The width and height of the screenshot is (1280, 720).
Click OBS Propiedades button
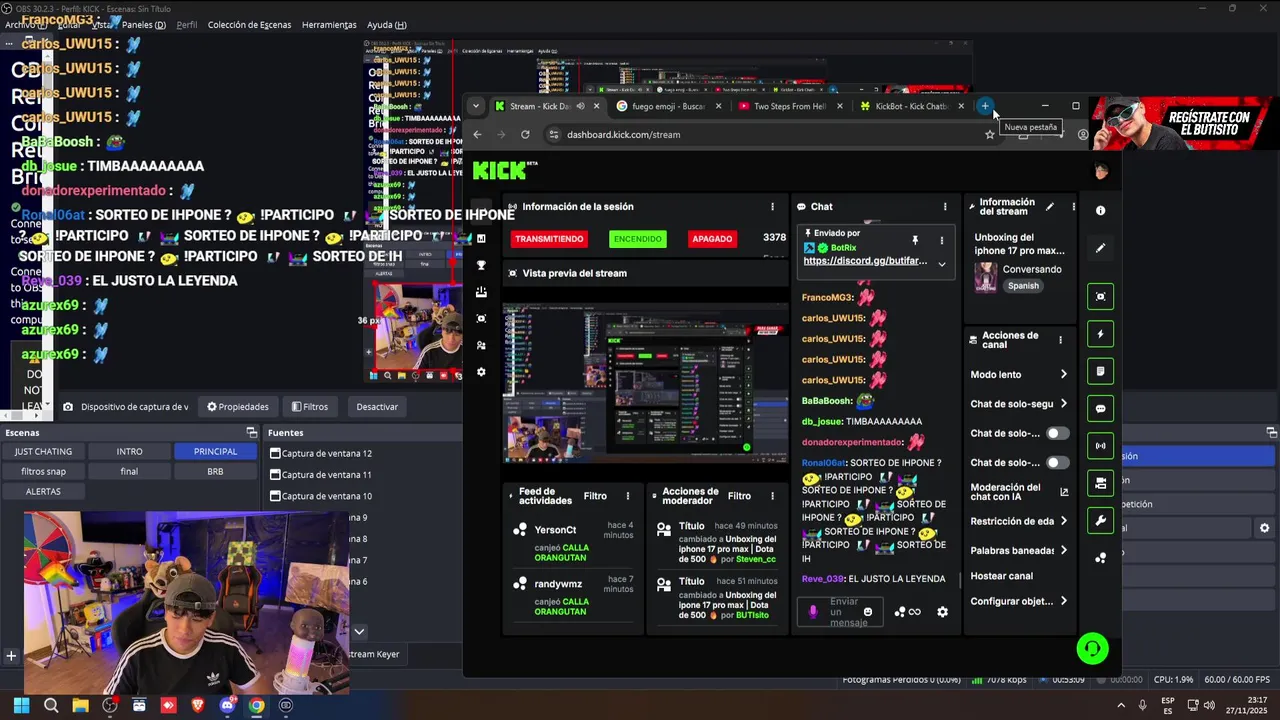238,407
